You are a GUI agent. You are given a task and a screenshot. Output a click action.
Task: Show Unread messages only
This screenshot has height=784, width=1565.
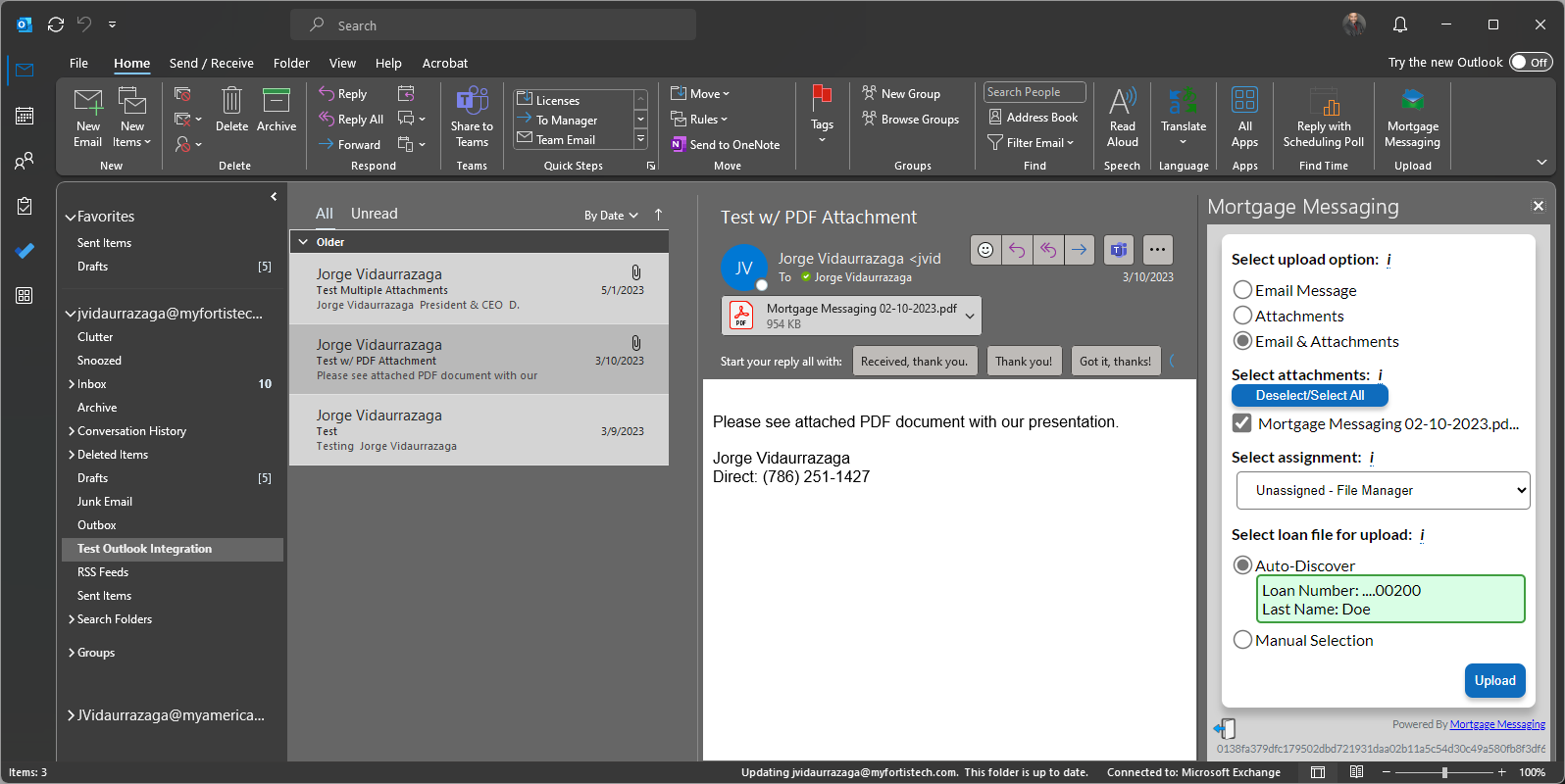coord(375,214)
